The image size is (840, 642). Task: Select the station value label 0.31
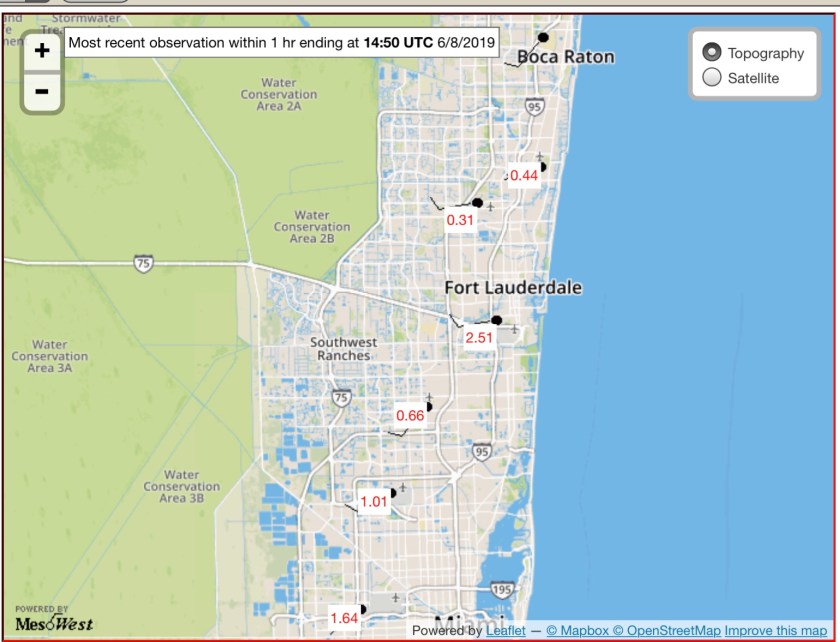(460, 220)
